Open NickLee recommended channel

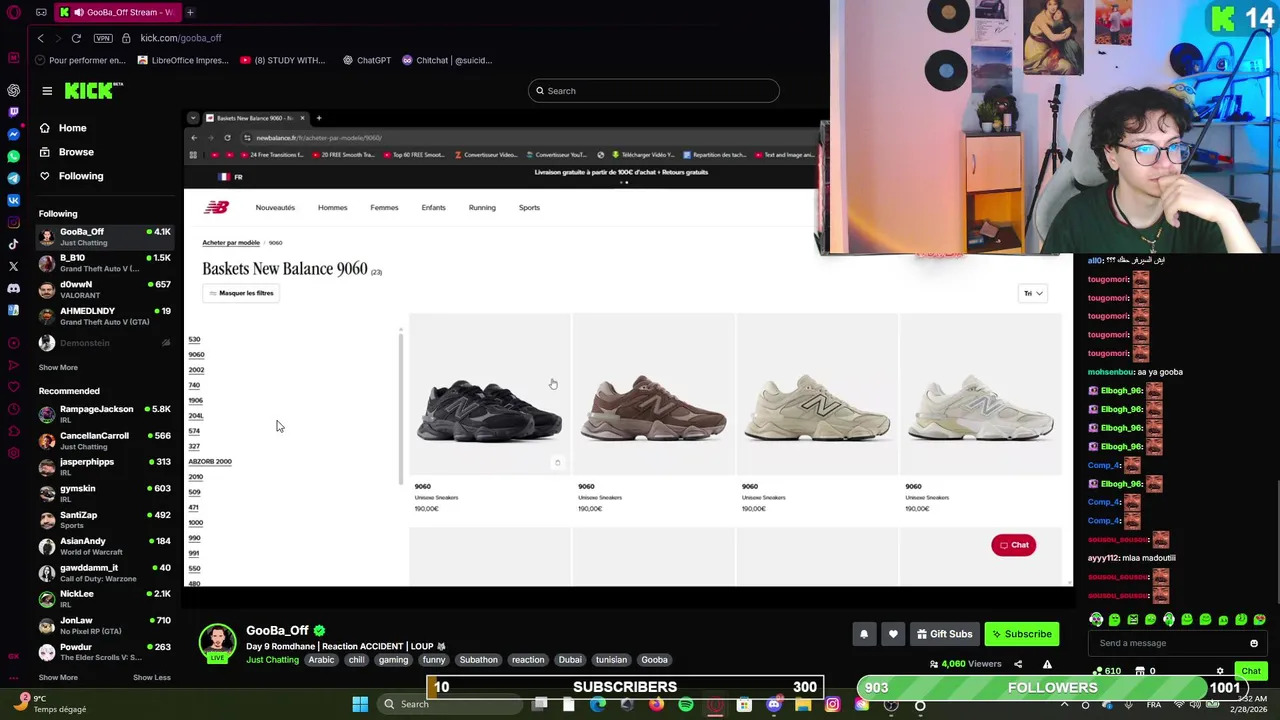click(x=105, y=598)
